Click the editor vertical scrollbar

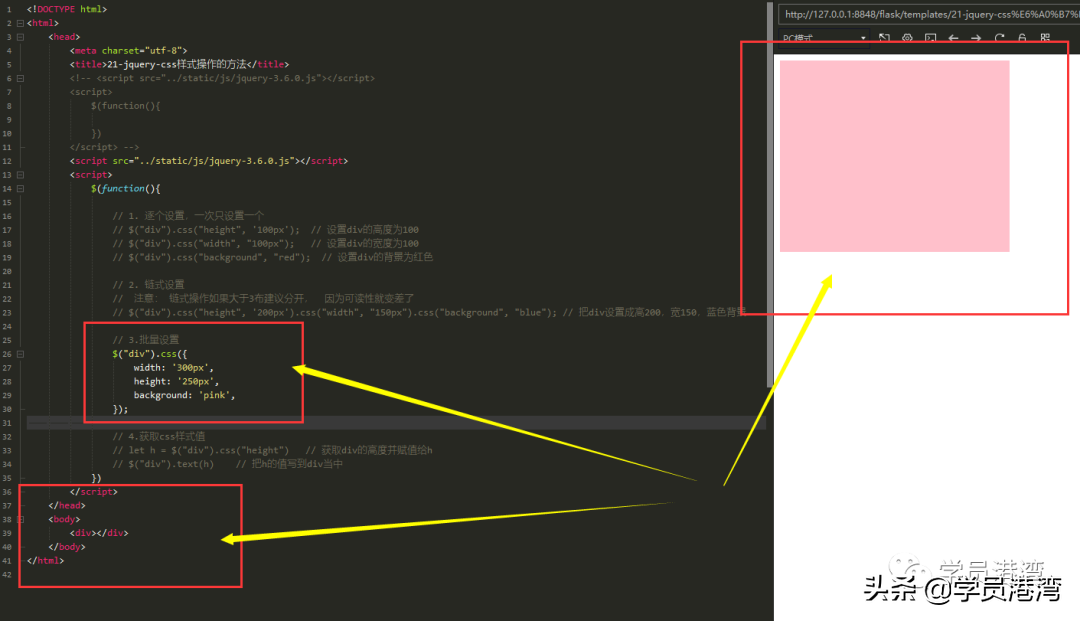click(769, 196)
